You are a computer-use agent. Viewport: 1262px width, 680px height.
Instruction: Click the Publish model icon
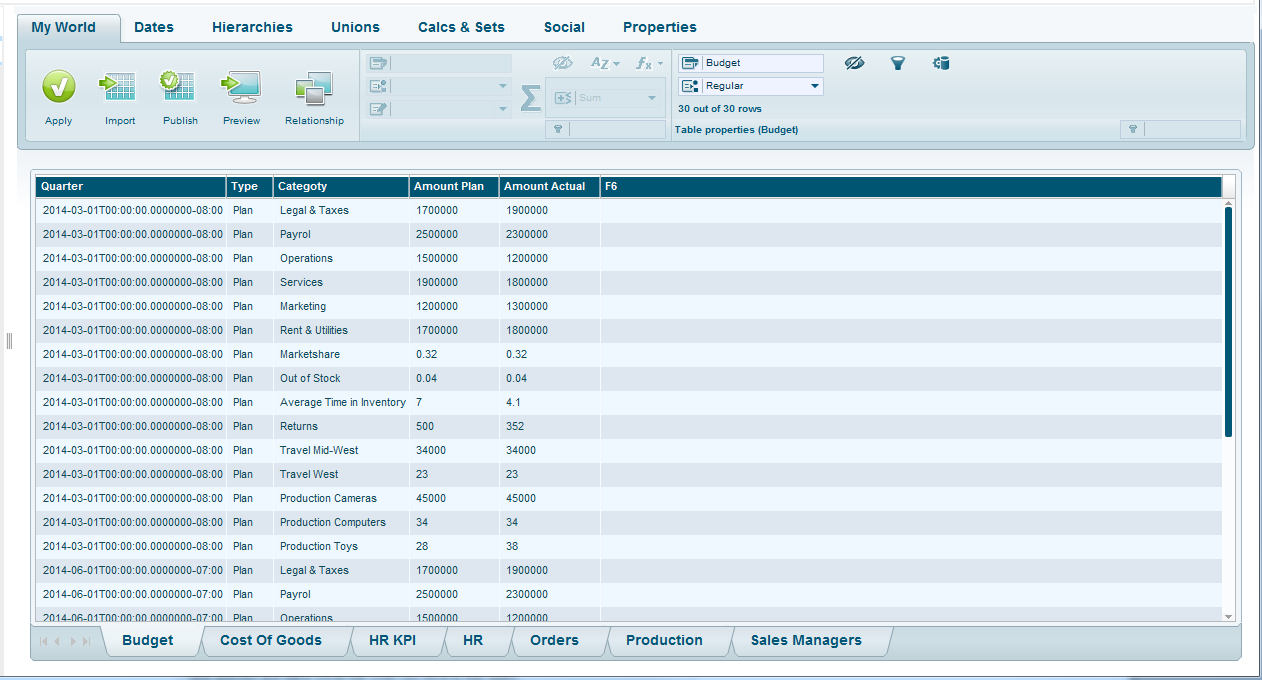tap(180, 88)
